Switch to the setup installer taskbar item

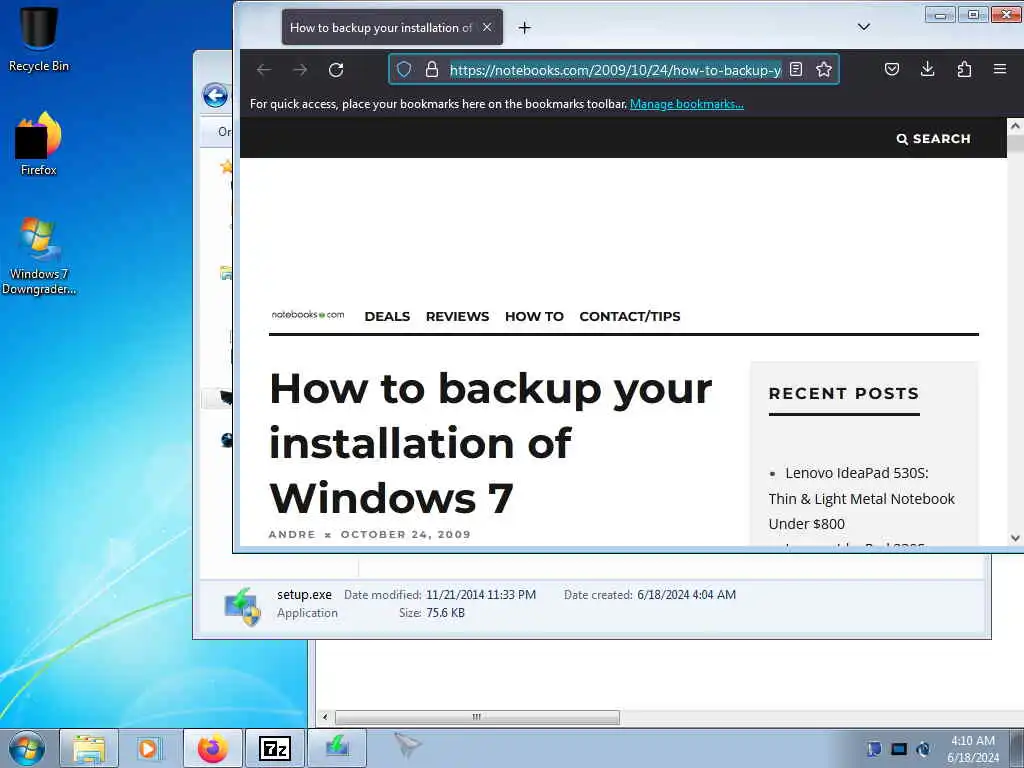click(x=337, y=748)
